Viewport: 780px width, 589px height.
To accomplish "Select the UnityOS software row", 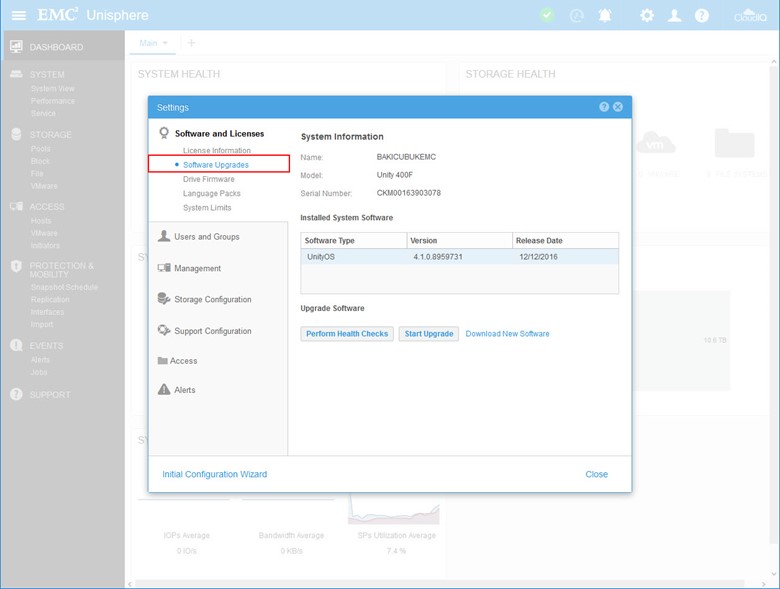I will tap(460, 257).
